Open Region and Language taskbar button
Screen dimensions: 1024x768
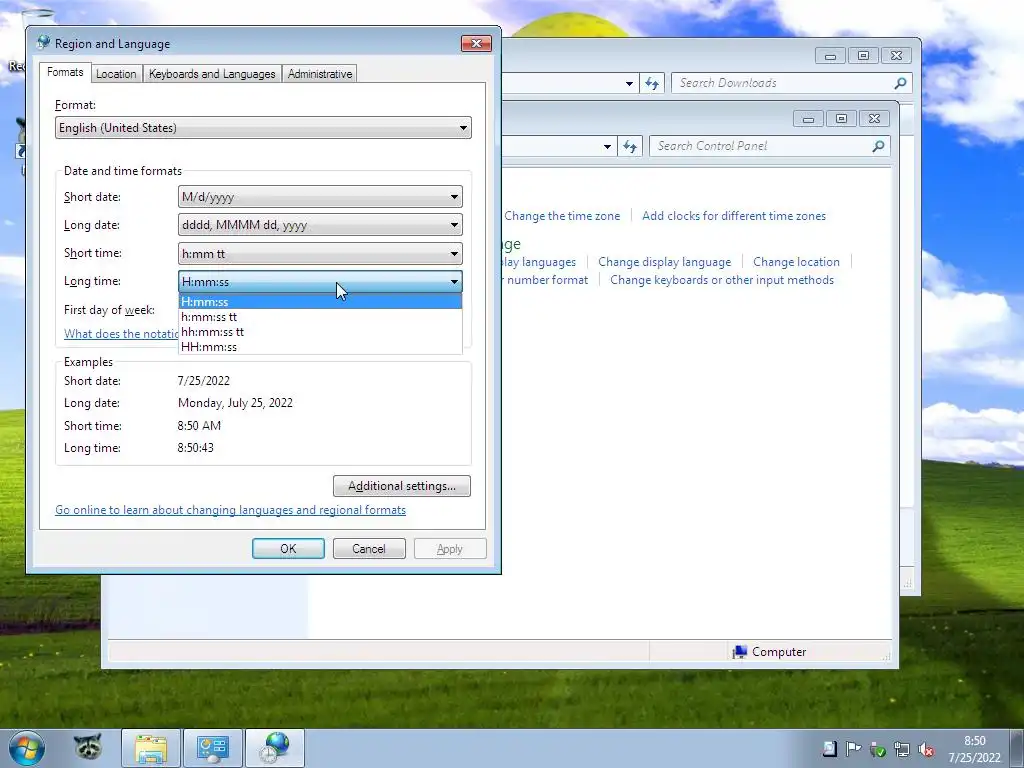coord(274,748)
